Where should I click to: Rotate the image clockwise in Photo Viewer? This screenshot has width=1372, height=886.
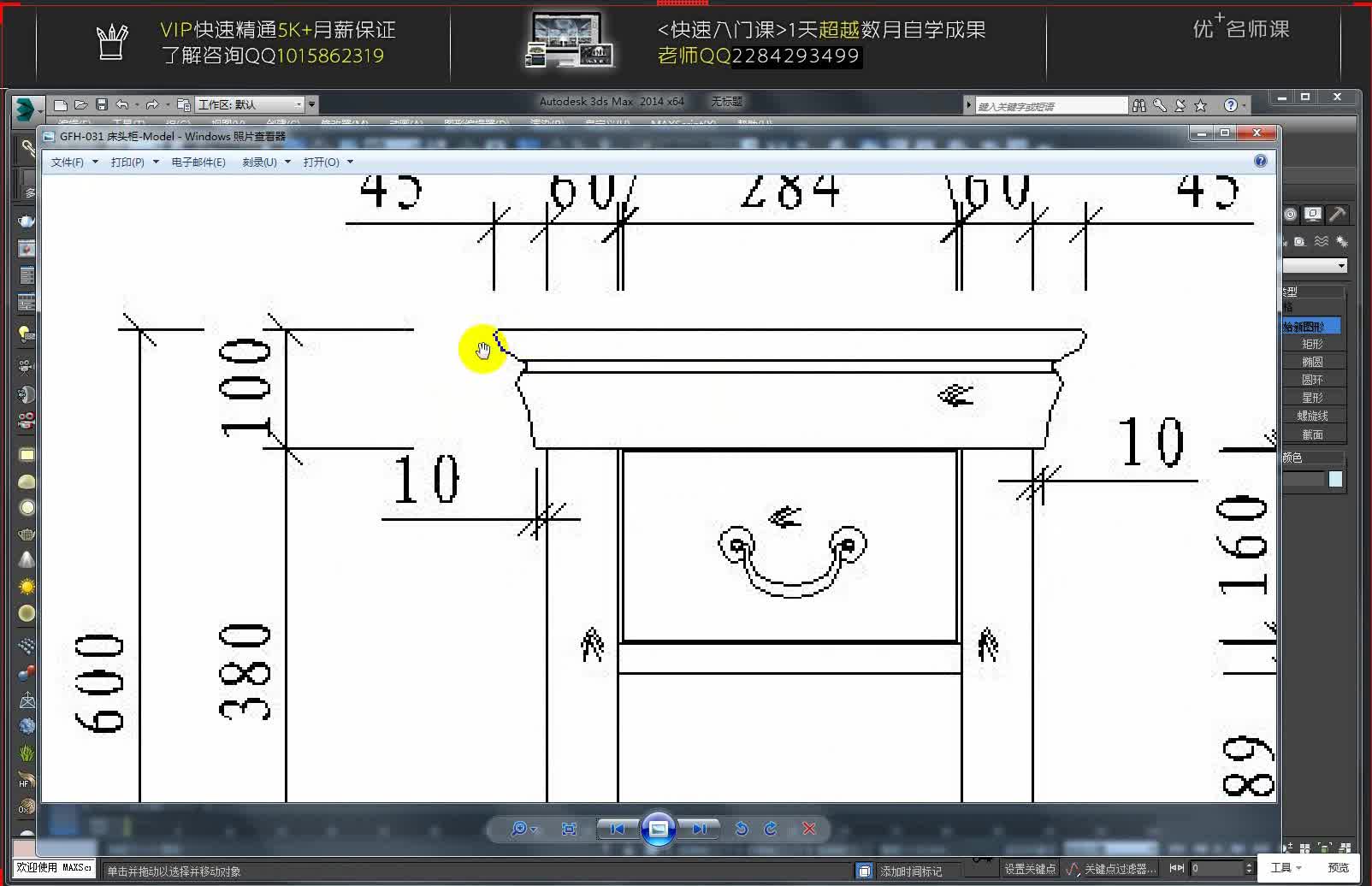(x=769, y=829)
